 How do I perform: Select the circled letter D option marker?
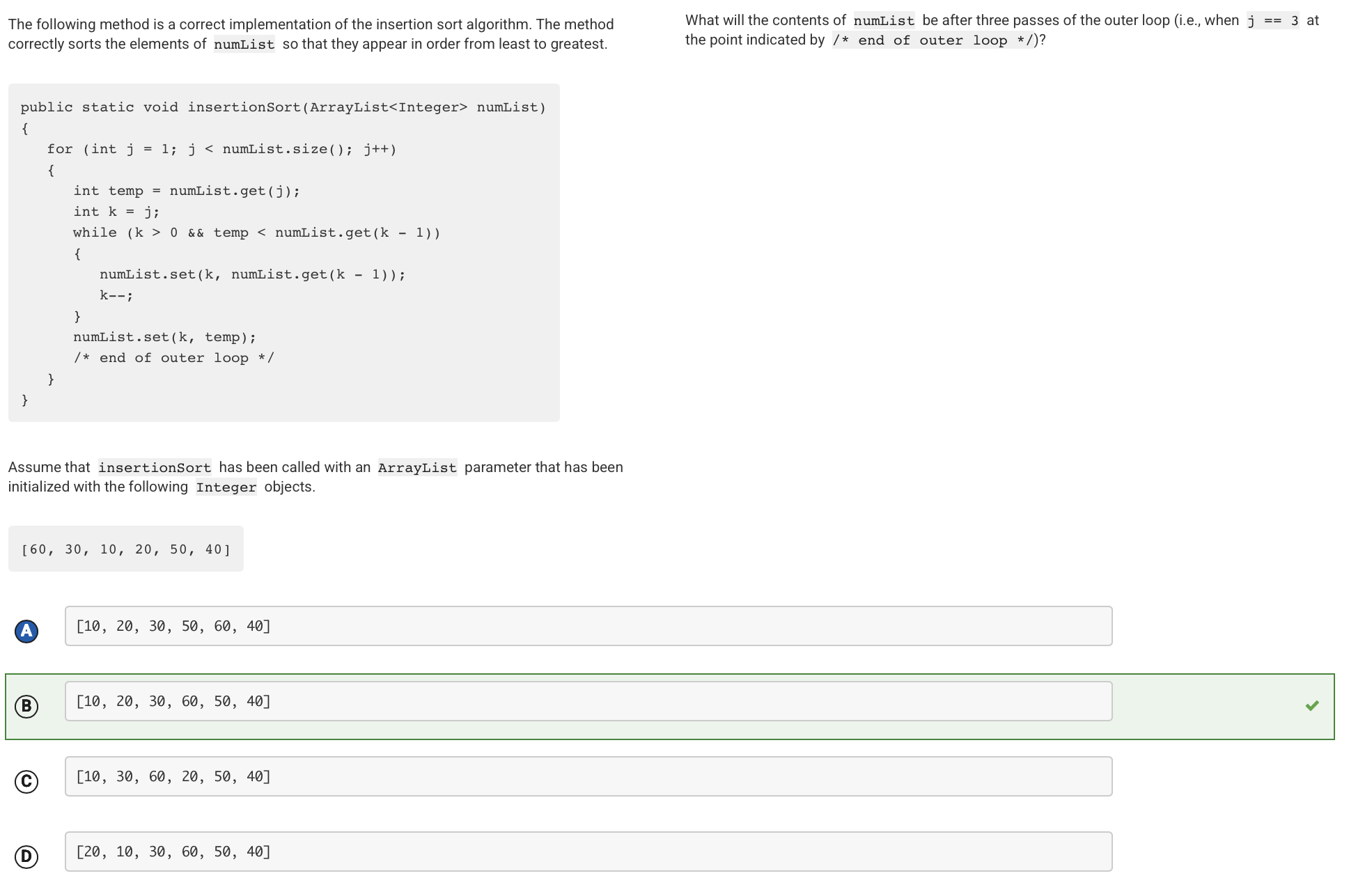click(x=26, y=856)
